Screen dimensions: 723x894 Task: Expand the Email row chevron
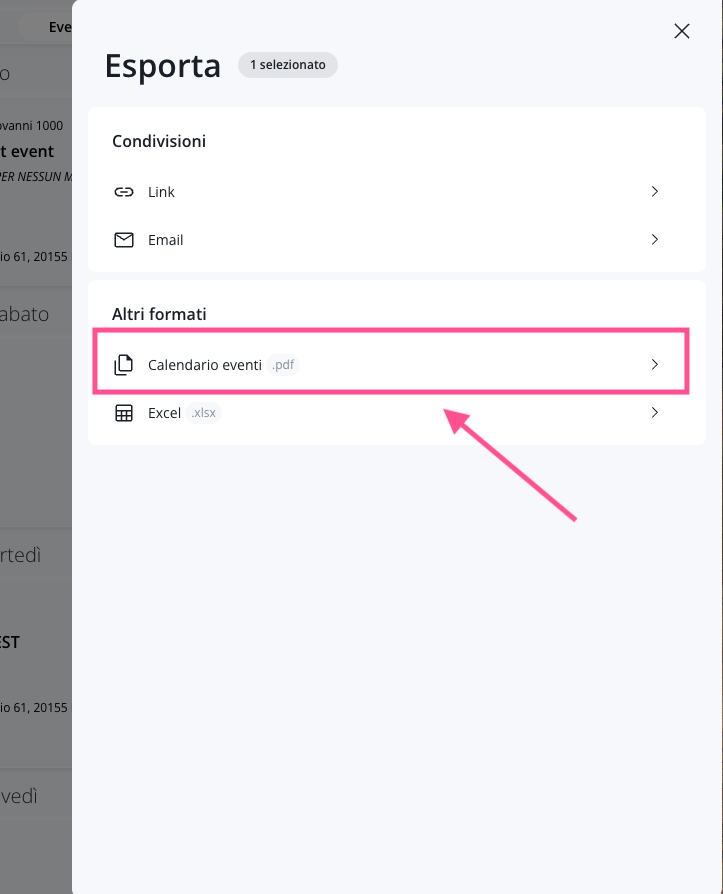point(655,240)
